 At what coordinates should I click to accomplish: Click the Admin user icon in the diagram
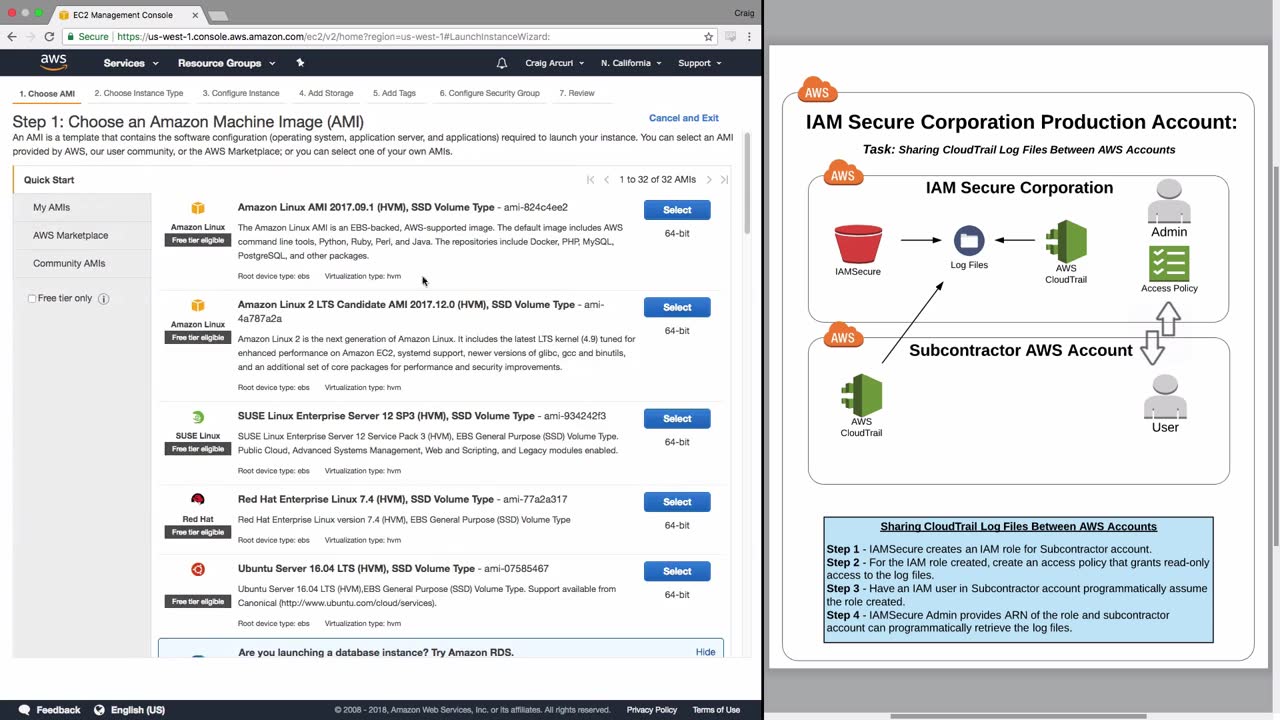coord(1169,202)
